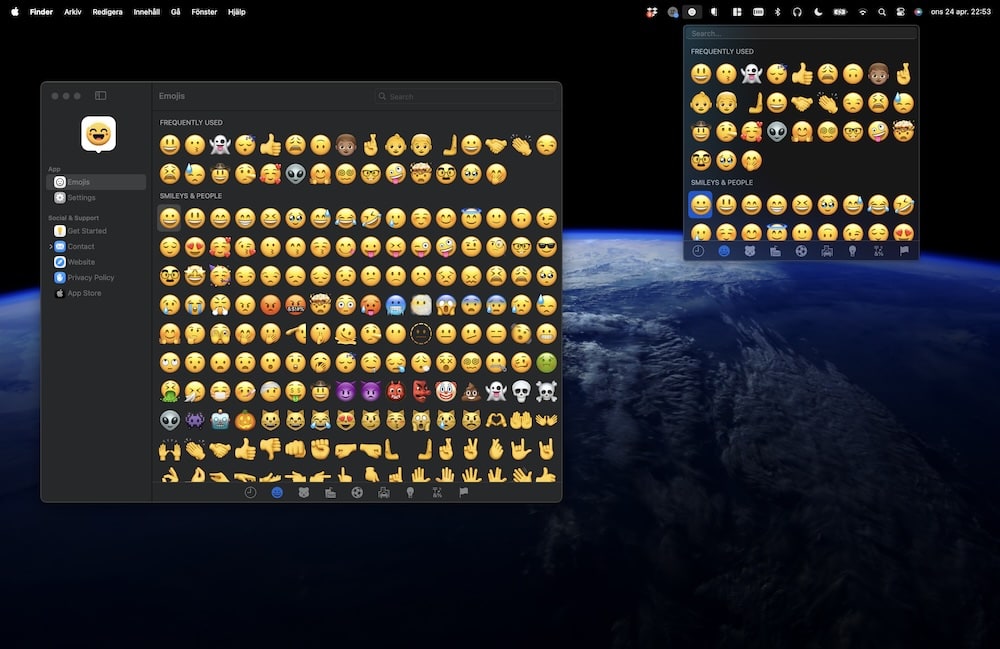Pick the green nauseated face emoji

[547, 363]
